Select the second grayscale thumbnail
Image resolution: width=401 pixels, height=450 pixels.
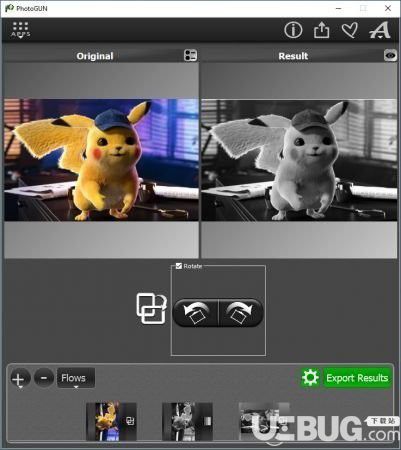187,422
